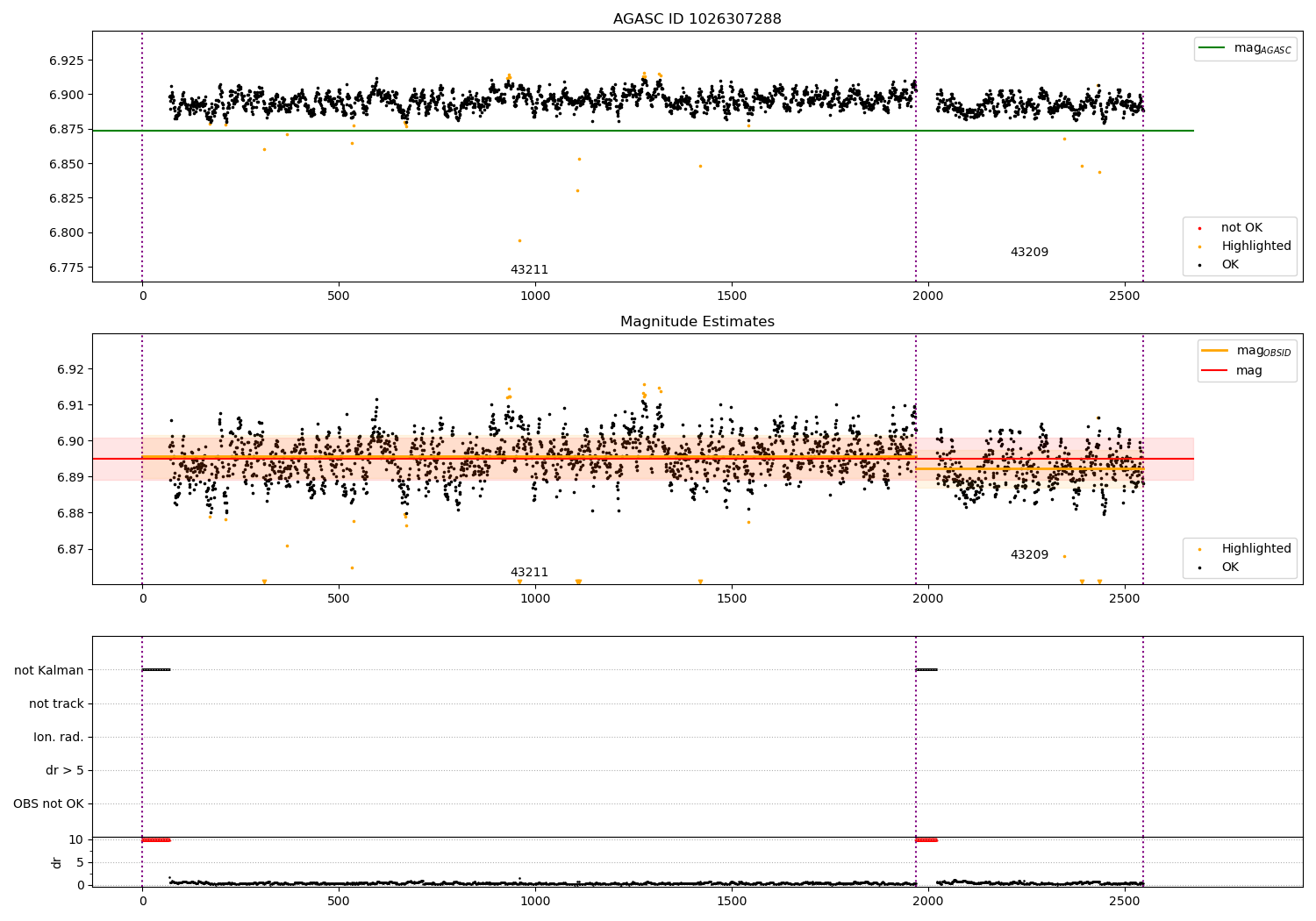This screenshot has width=1316, height=921.
Task: Click the OK legend entry in top plot
Action: (x=1230, y=265)
